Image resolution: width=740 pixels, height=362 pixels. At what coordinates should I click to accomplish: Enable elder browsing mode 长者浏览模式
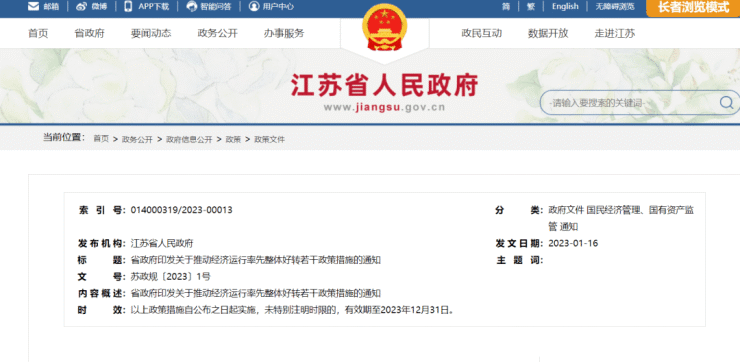point(693,8)
